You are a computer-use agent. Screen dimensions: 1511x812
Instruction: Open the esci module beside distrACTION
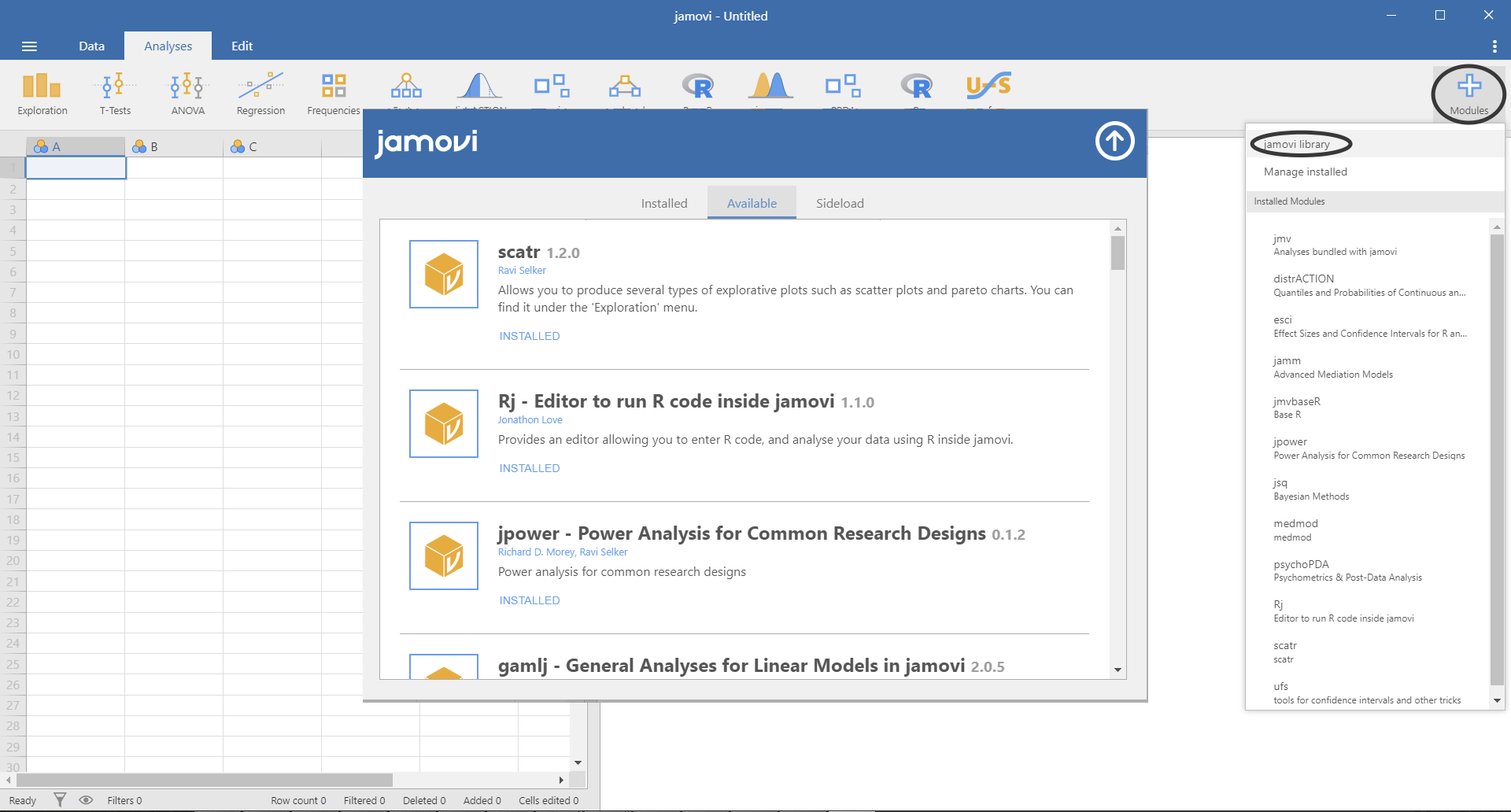tap(552, 86)
